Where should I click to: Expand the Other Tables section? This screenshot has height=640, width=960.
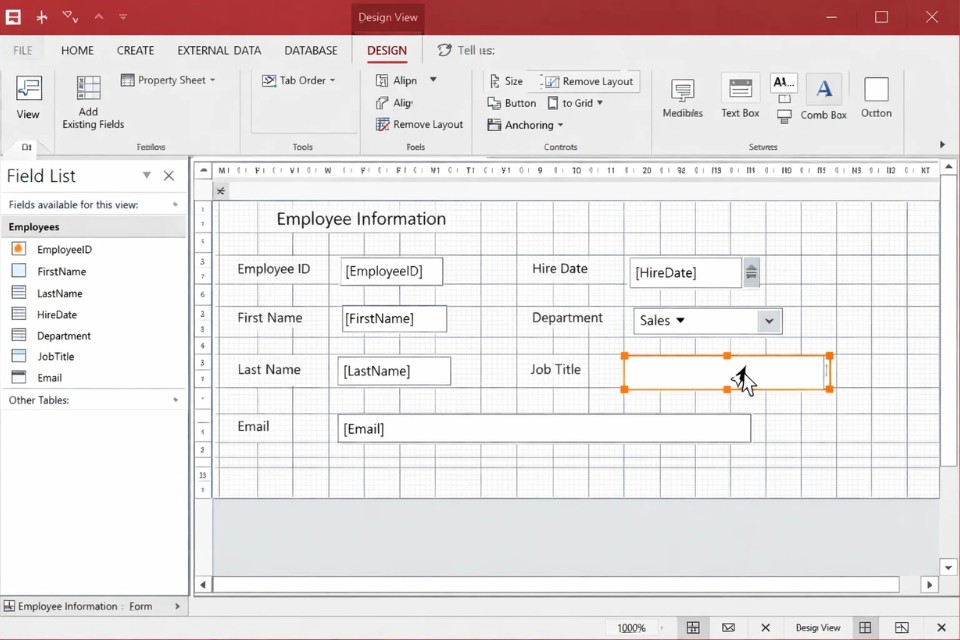click(x=175, y=400)
